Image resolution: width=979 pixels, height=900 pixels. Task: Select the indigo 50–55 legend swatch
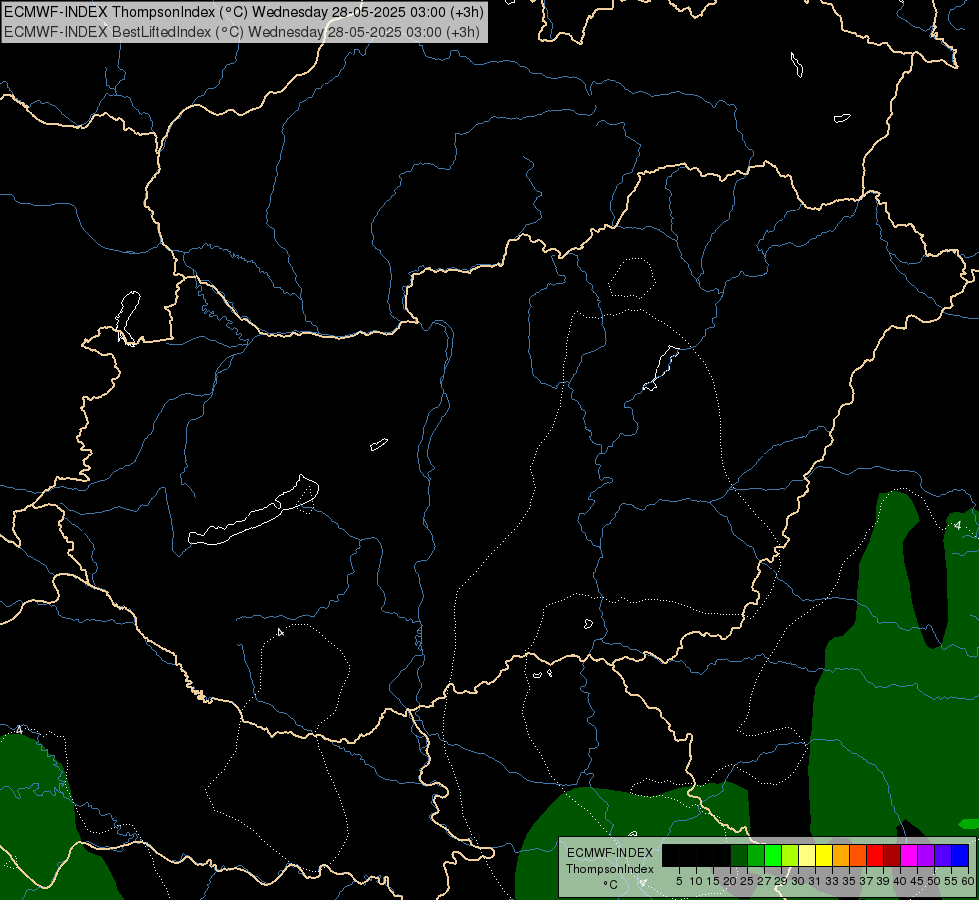[x=943, y=855]
